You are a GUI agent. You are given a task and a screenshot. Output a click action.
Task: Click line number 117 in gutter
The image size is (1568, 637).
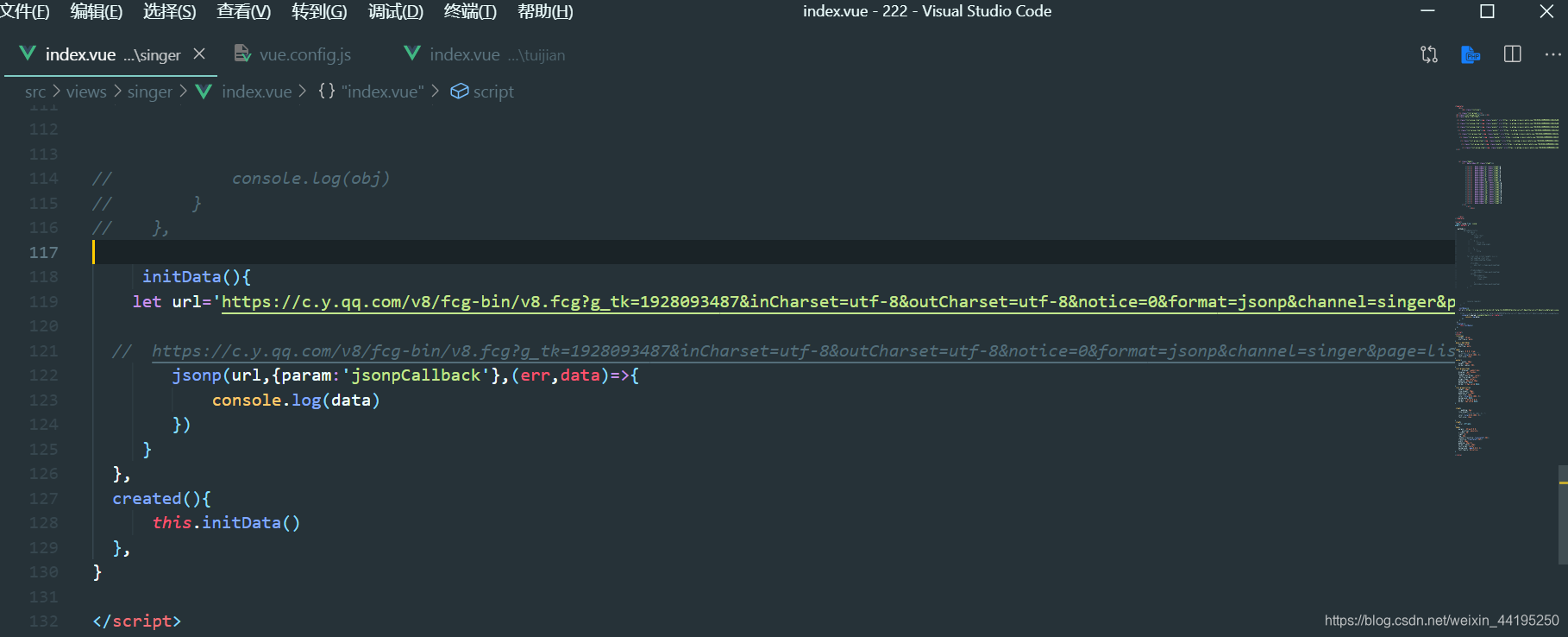tap(44, 252)
